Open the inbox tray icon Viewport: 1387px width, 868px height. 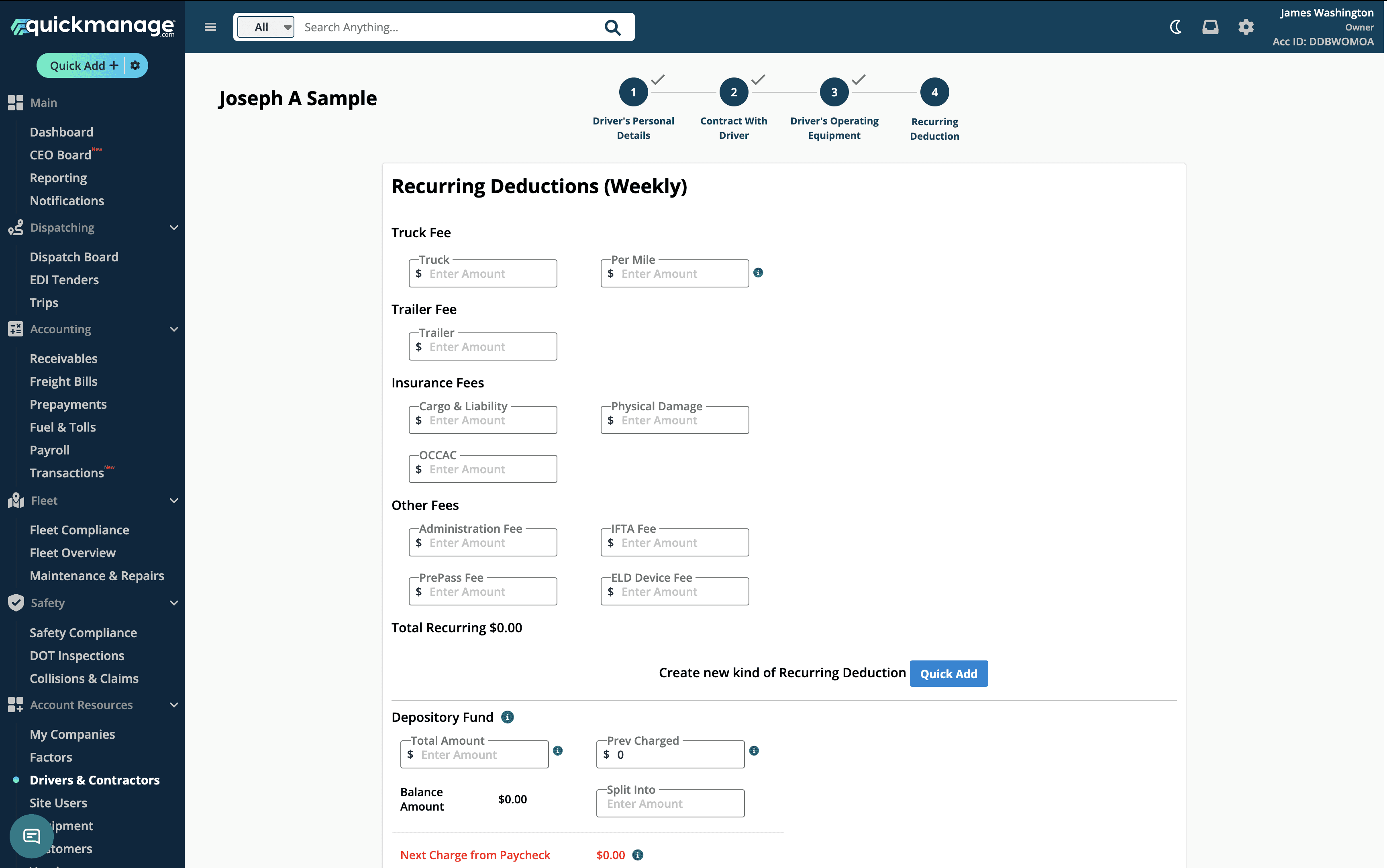pyautogui.click(x=1210, y=27)
